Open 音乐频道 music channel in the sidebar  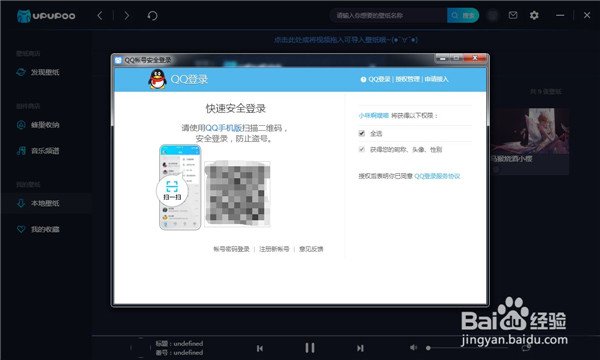click(x=46, y=151)
